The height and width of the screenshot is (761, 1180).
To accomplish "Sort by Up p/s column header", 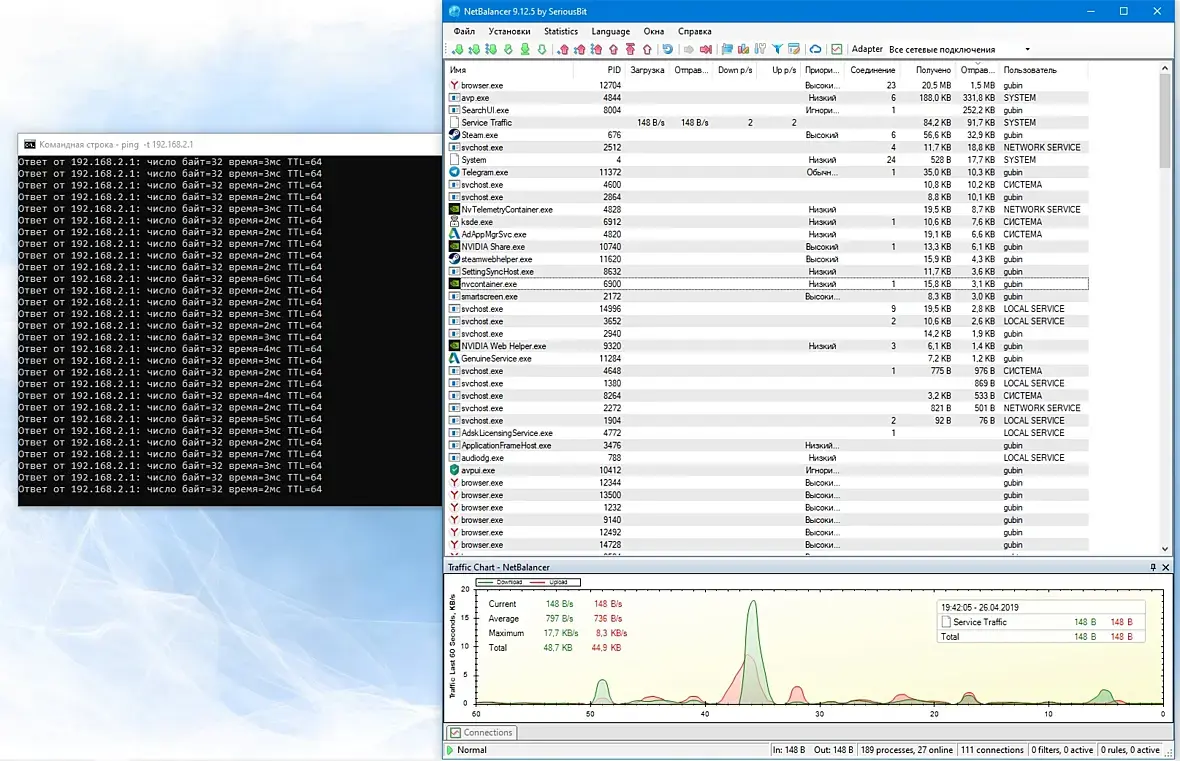I will click(x=780, y=70).
